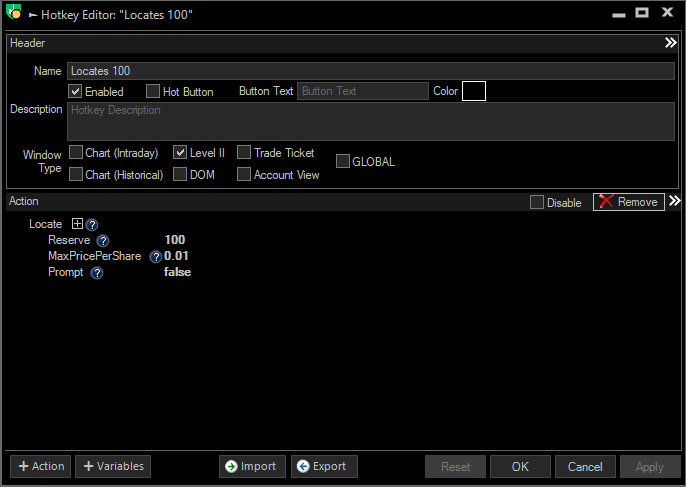Click the help icon beside Reserve
686x487 pixels.
[x=103, y=241]
